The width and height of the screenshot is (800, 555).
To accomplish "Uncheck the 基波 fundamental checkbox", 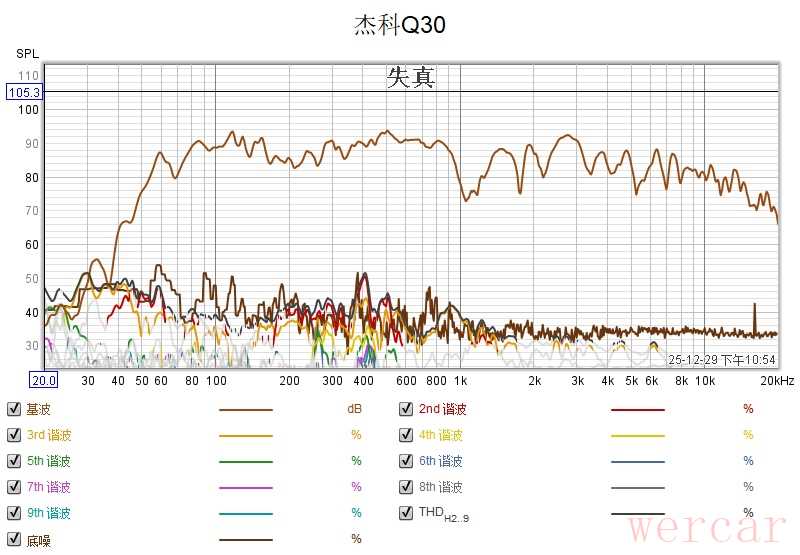I will [13, 409].
